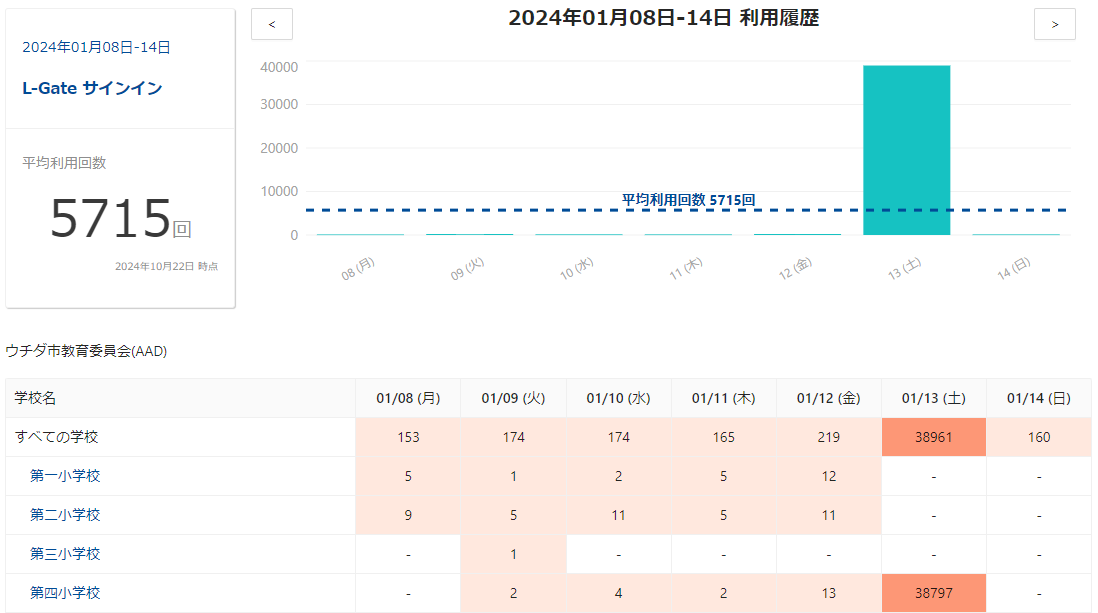Click 第四小学校 value 38797 cell
Viewport: 1098px width, 613px height.
pos(933,593)
